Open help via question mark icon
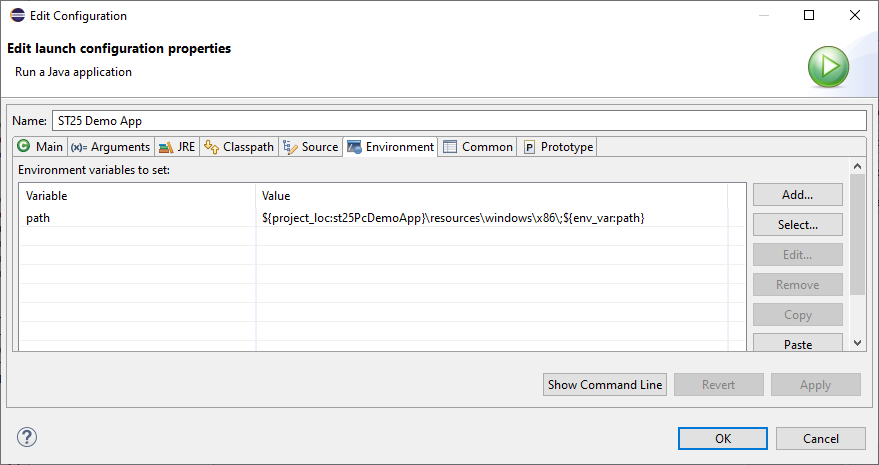Viewport: 879px width, 465px height. tap(27, 437)
